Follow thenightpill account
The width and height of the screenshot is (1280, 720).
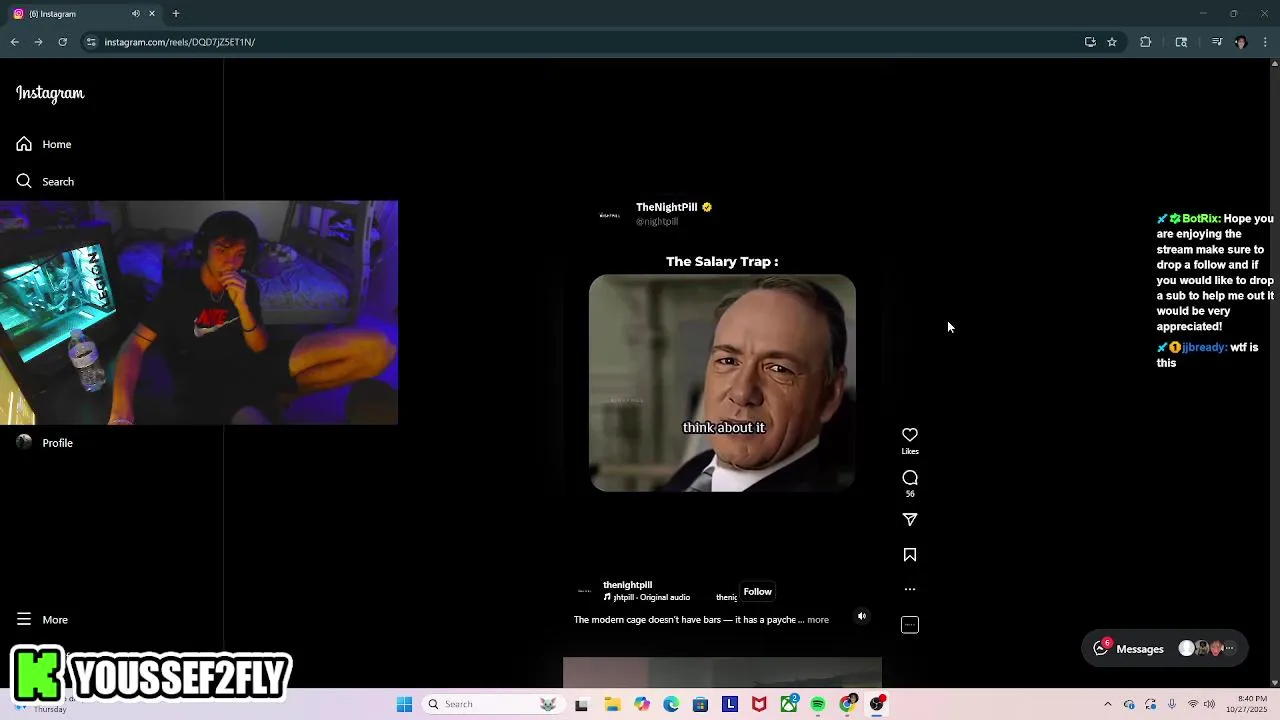tap(757, 592)
